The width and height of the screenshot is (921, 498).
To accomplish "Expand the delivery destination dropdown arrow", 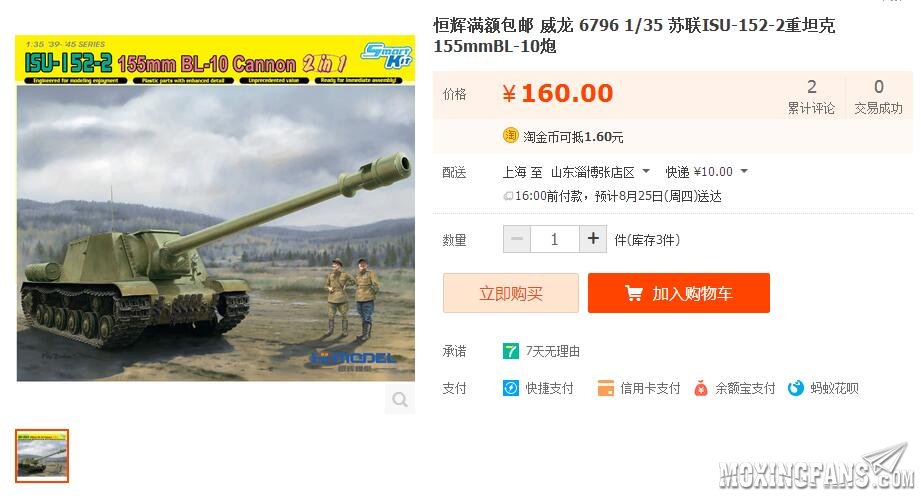I will coord(646,171).
